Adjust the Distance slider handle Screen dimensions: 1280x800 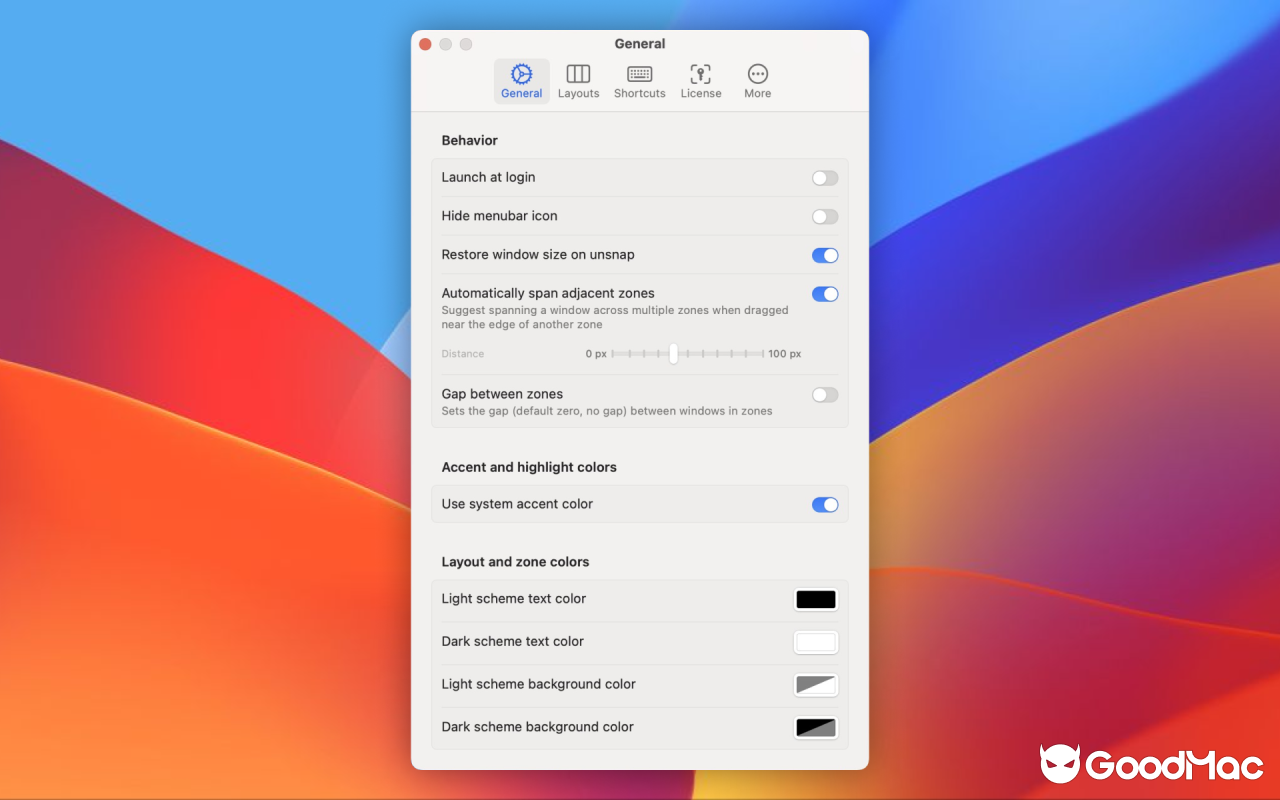click(673, 353)
